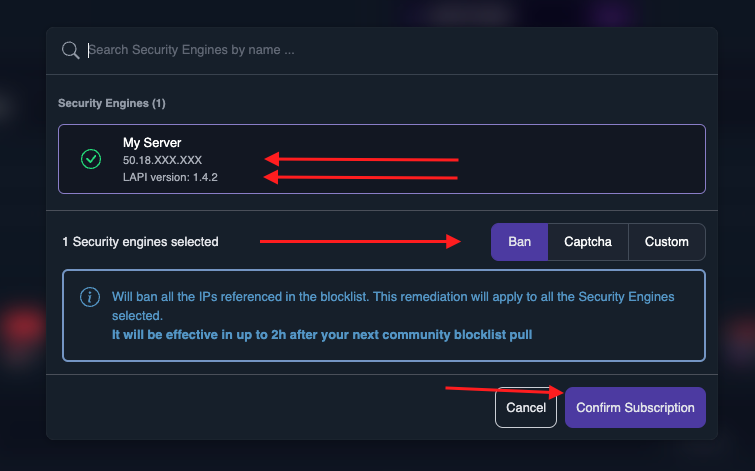Click the '1 Security engines selected' label
This screenshot has width=755, height=471.
coord(140,242)
